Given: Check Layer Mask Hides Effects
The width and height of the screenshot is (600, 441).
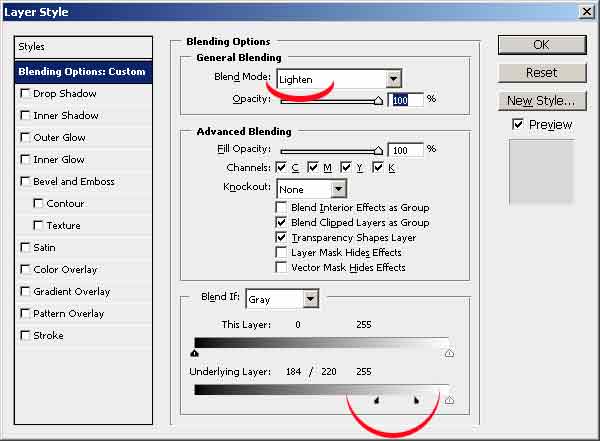Looking at the screenshot, I should 281,252.
